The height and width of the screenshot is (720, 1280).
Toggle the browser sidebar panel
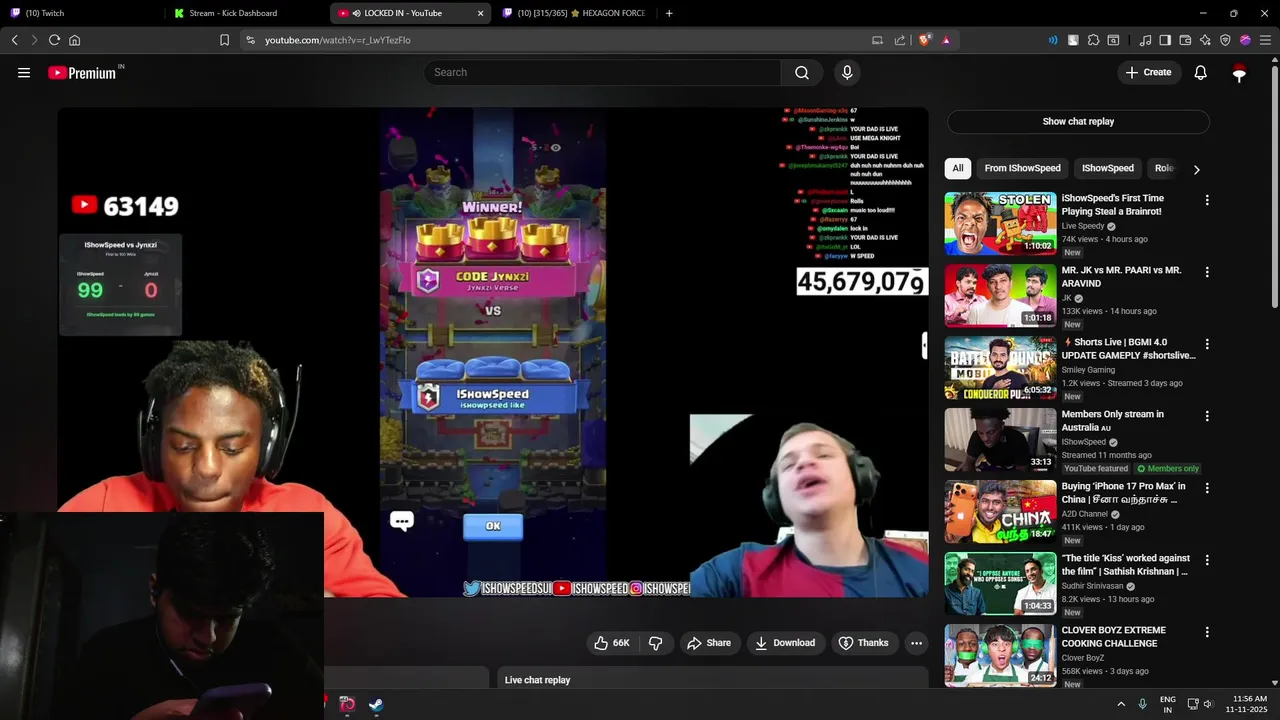1165,40
